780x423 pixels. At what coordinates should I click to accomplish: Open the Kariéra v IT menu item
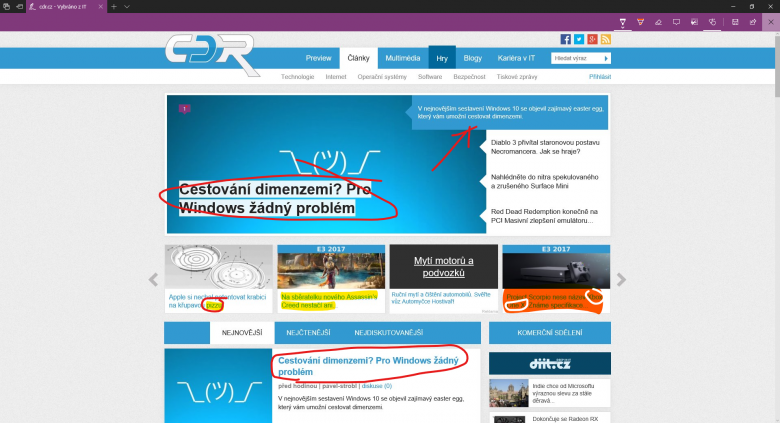[516, 58]
